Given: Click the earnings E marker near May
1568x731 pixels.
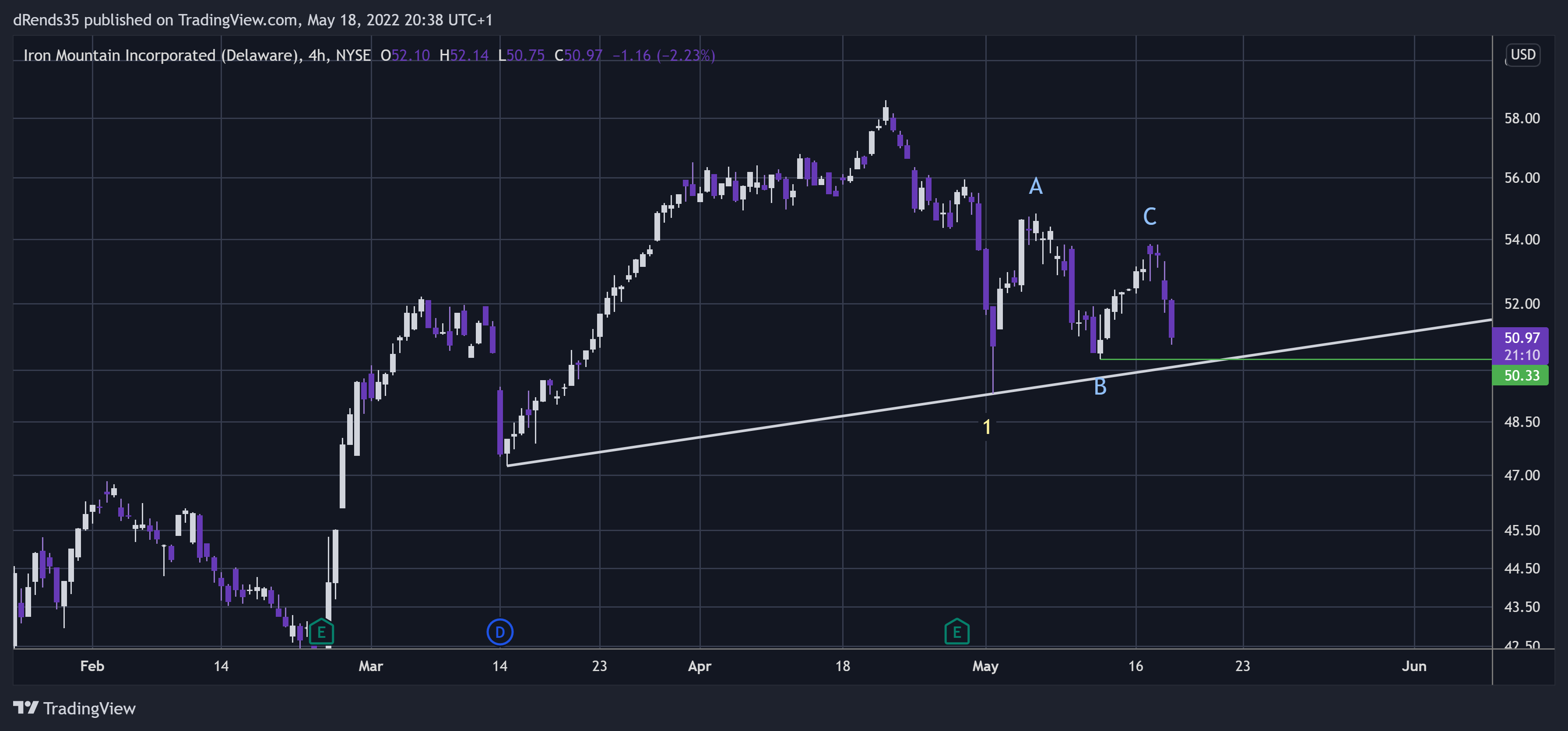Looking at the screenshot, I should (x=956, y=632).
